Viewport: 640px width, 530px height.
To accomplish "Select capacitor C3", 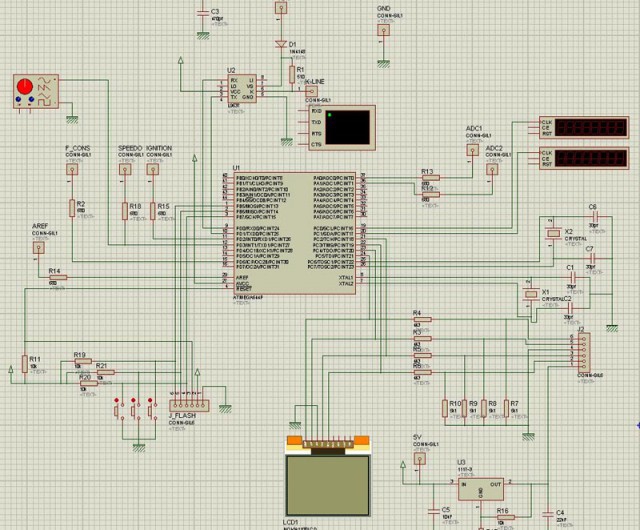I will tap(203, 13).
